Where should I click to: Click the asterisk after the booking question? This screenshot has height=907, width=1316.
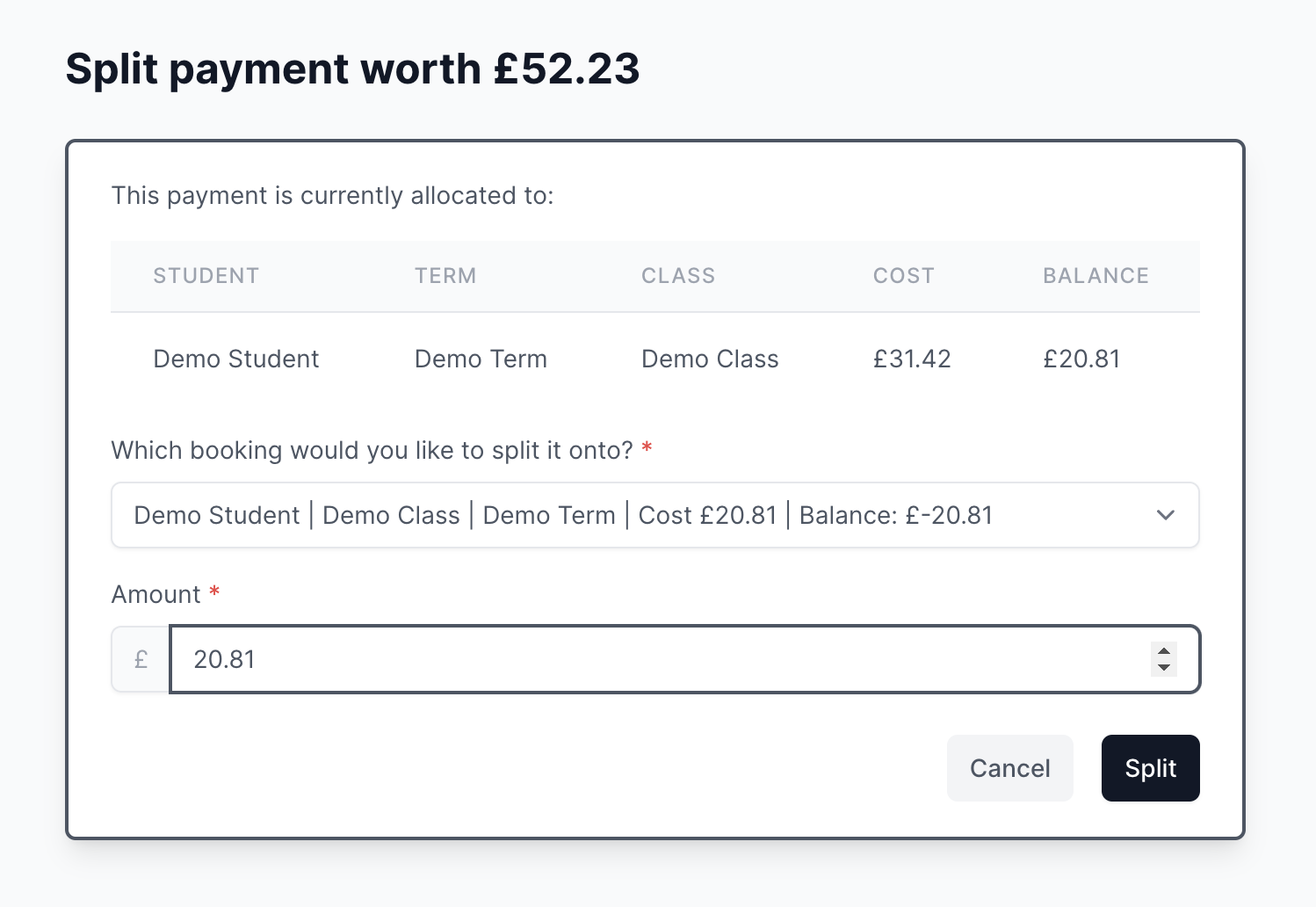(647, 448)
